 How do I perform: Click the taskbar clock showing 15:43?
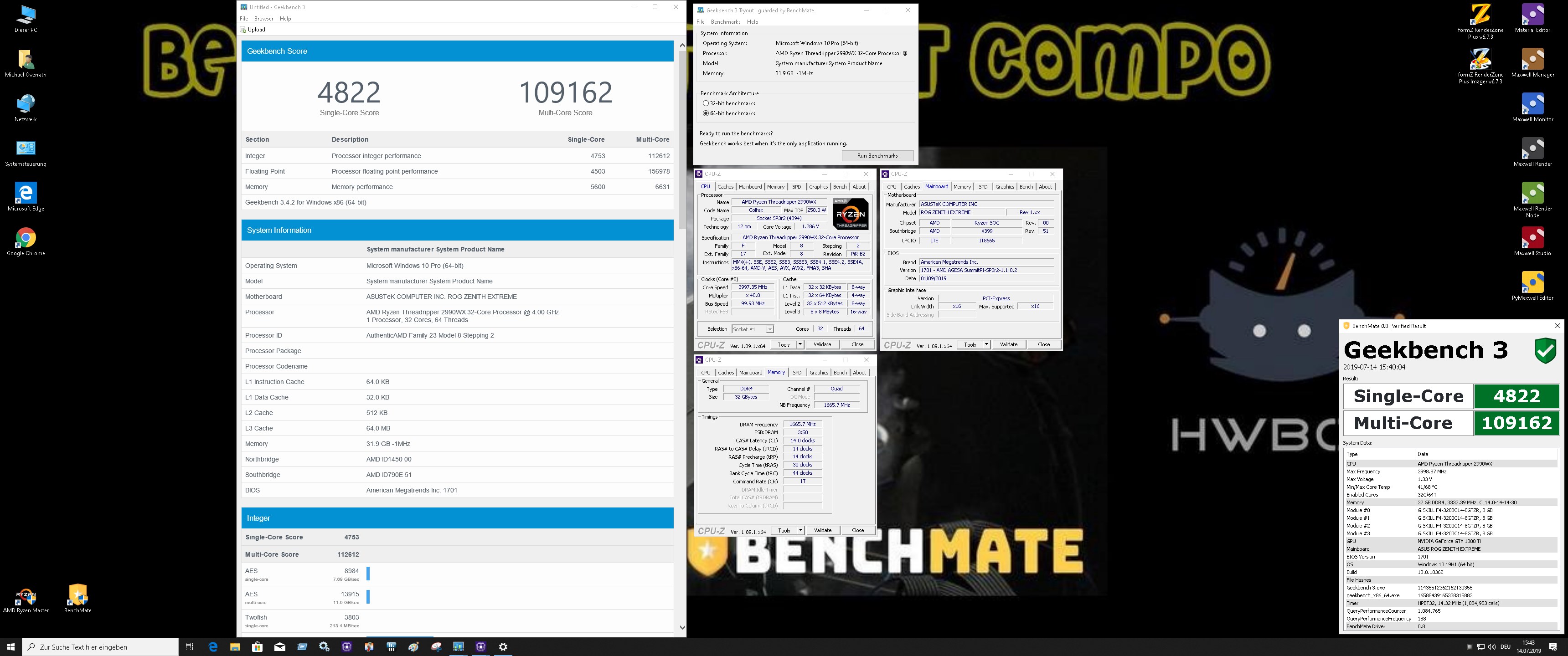[1528, 647]
